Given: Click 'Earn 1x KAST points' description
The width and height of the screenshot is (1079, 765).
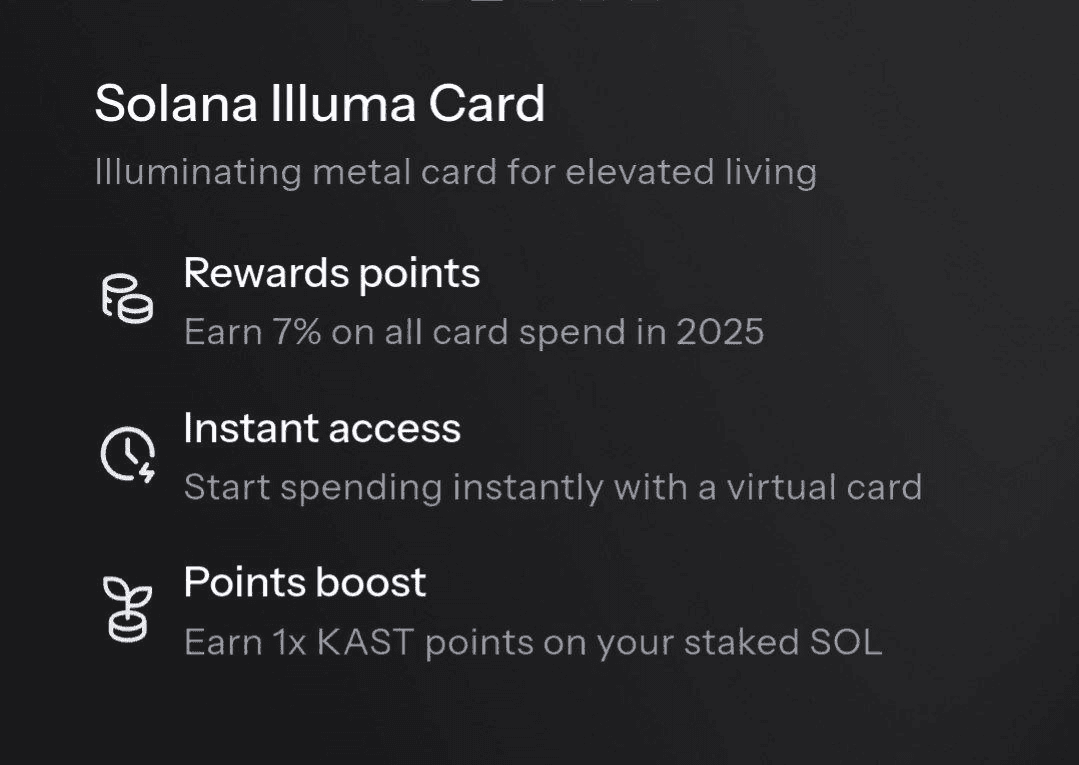Looking at the screenshot, I should [532, 642].
